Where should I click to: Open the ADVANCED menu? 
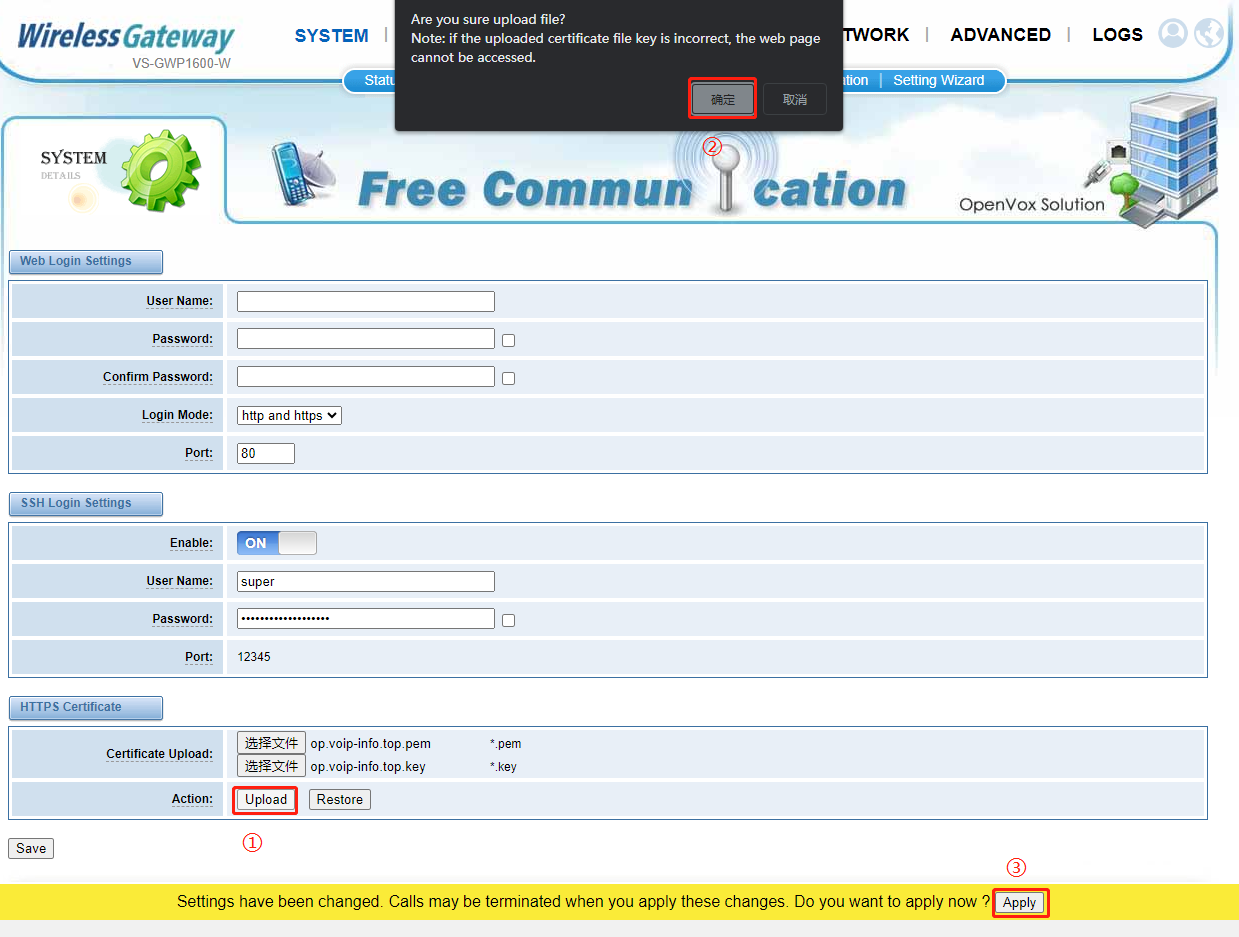coord(1000,35)
